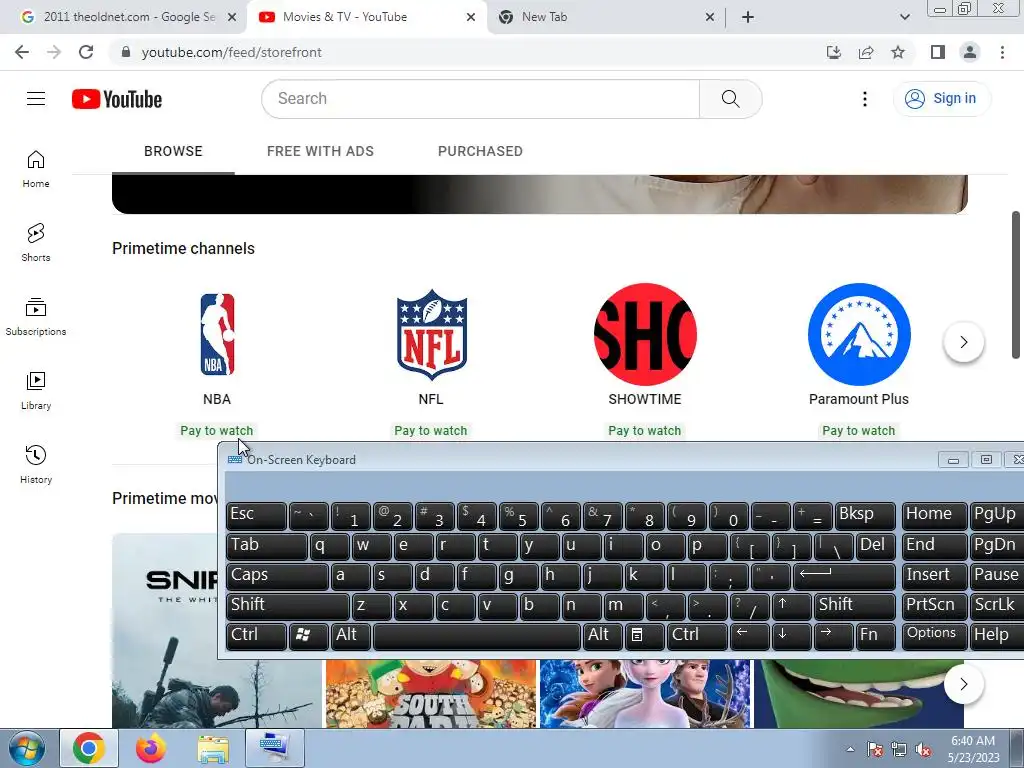Click the install/download page icon

point(834,52)
